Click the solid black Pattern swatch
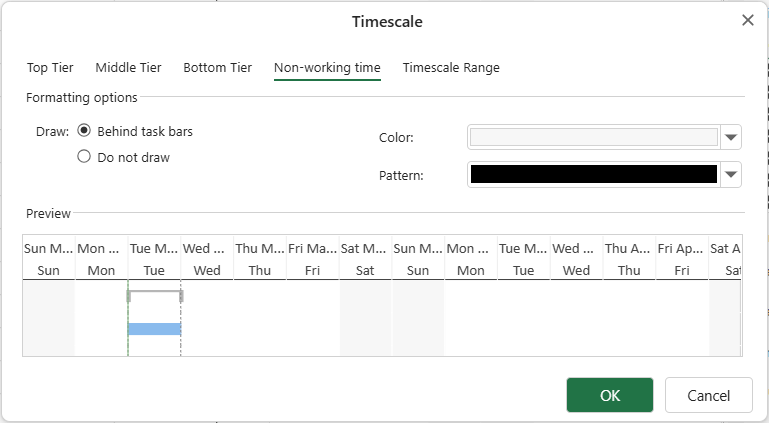Screen dimensions: 769x423 point(594,174)
